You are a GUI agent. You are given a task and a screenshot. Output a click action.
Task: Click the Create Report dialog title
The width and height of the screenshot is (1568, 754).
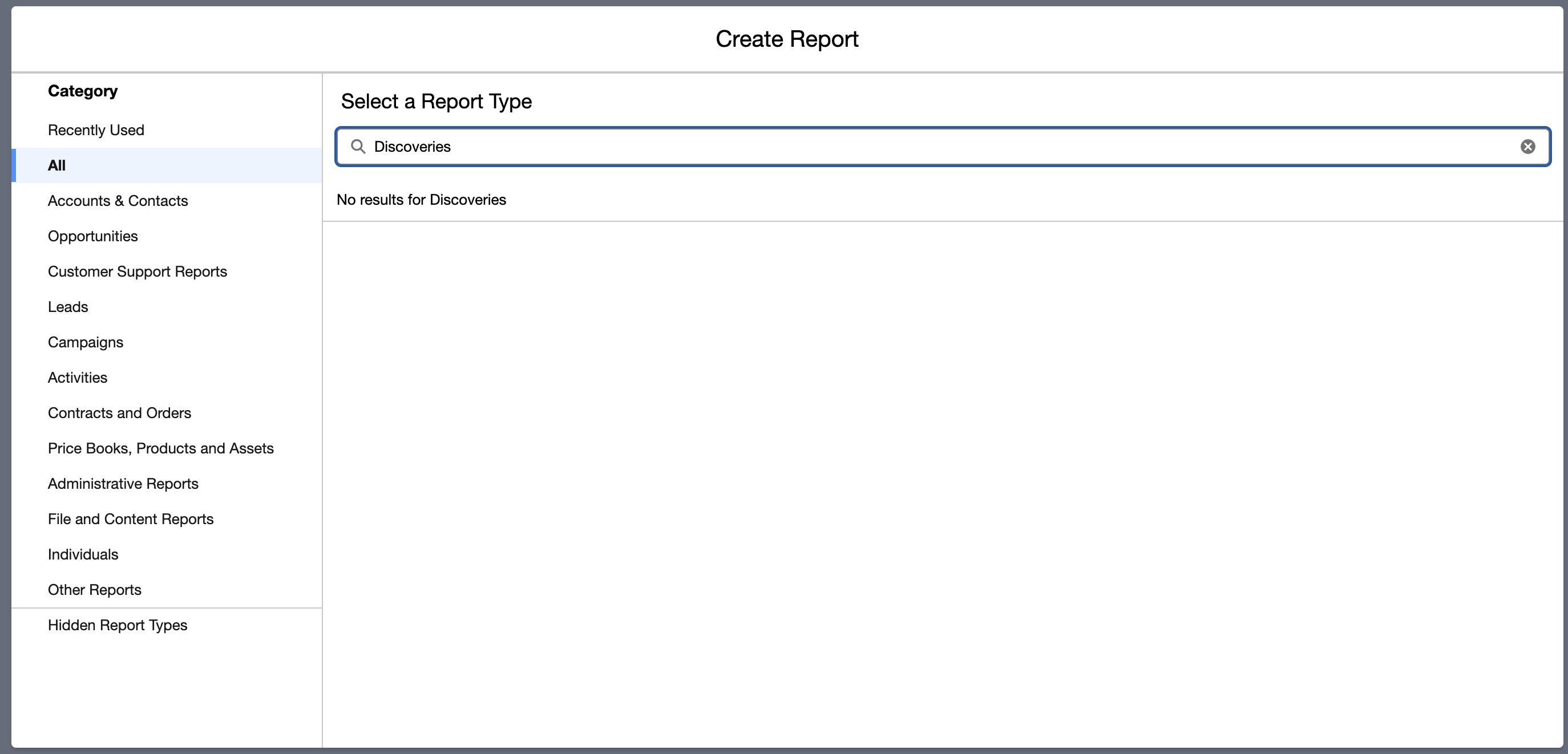click(x=786, y=39)
